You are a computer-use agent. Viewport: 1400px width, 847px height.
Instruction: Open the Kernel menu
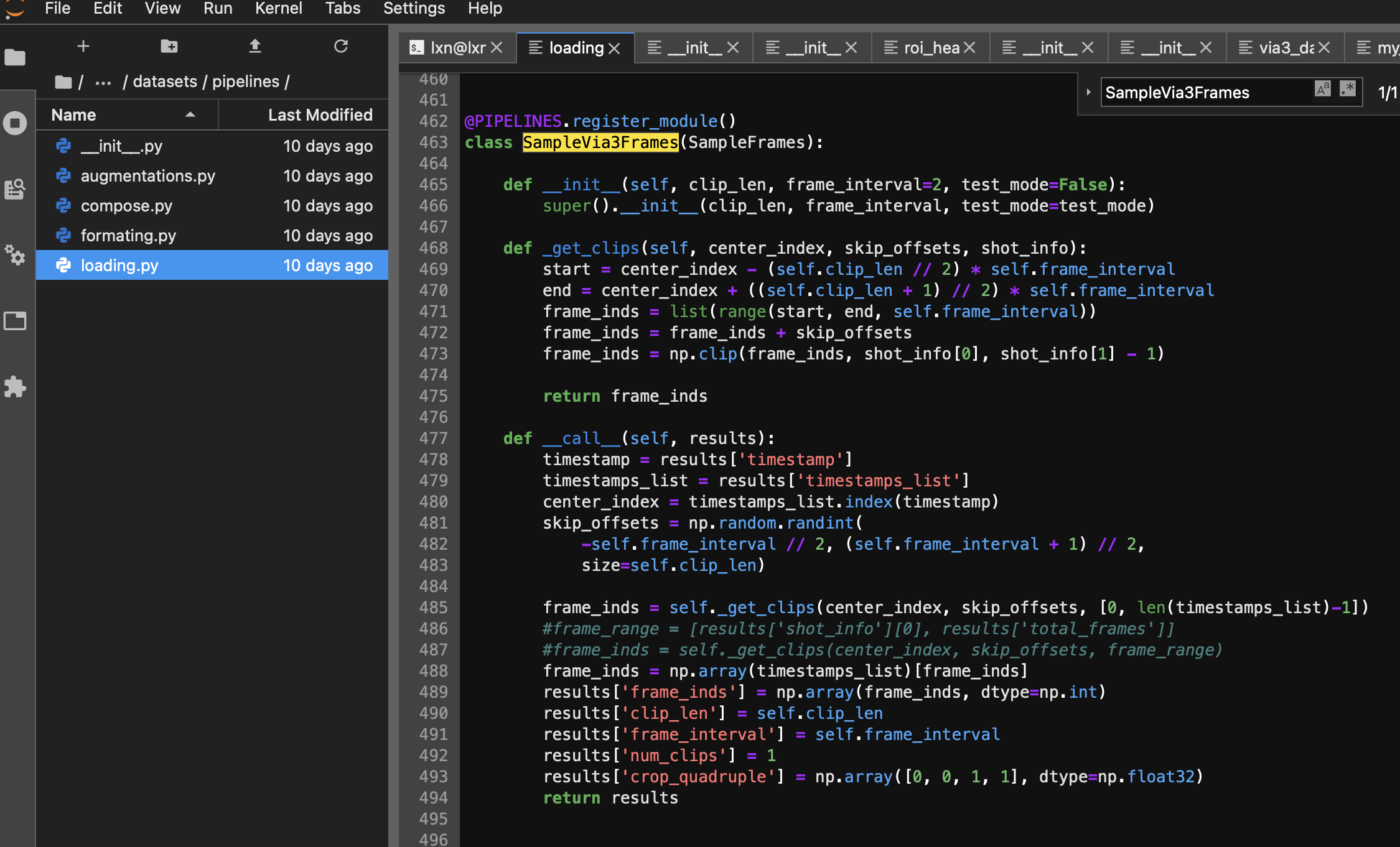click(279, 9)
